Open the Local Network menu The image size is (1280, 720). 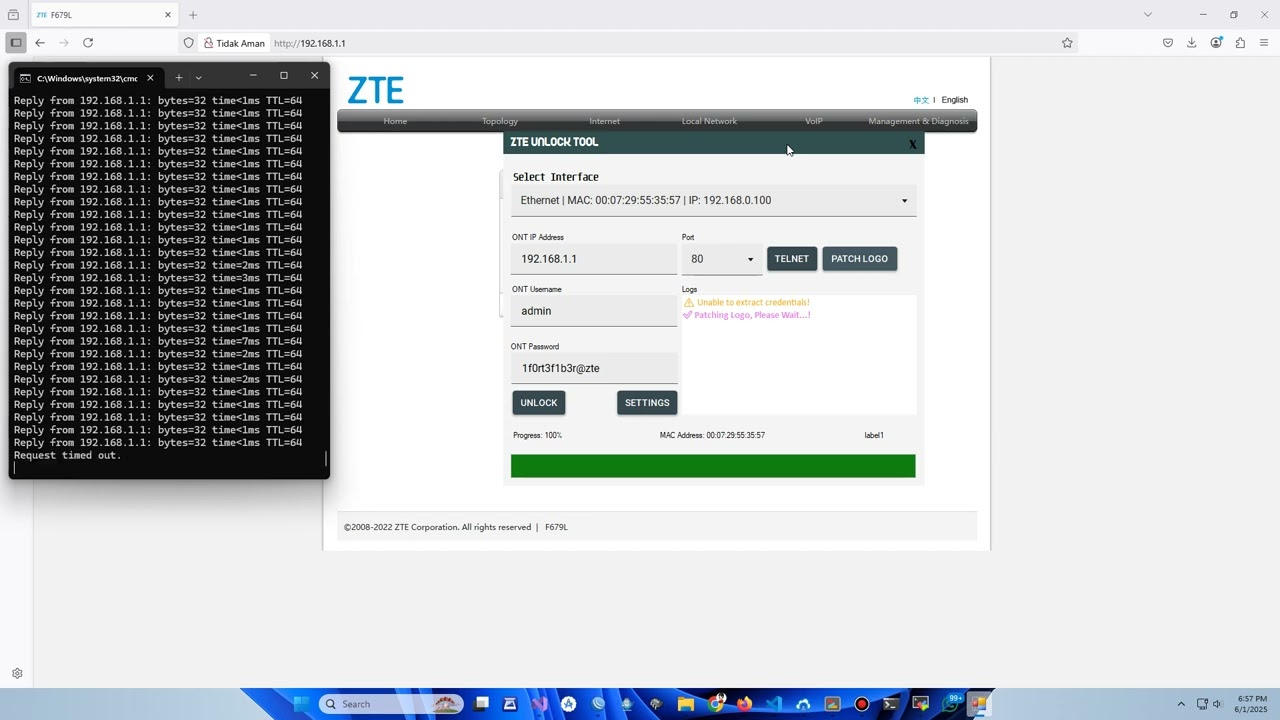(x=709, y=121)
